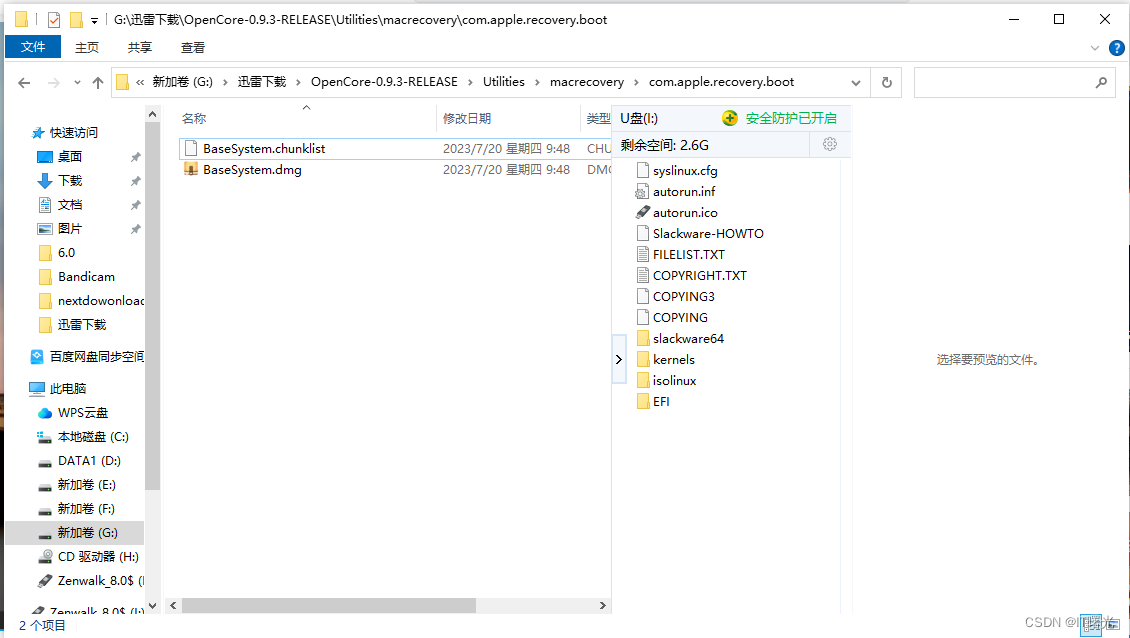Click the new folder quick access icon

point(76,19)
